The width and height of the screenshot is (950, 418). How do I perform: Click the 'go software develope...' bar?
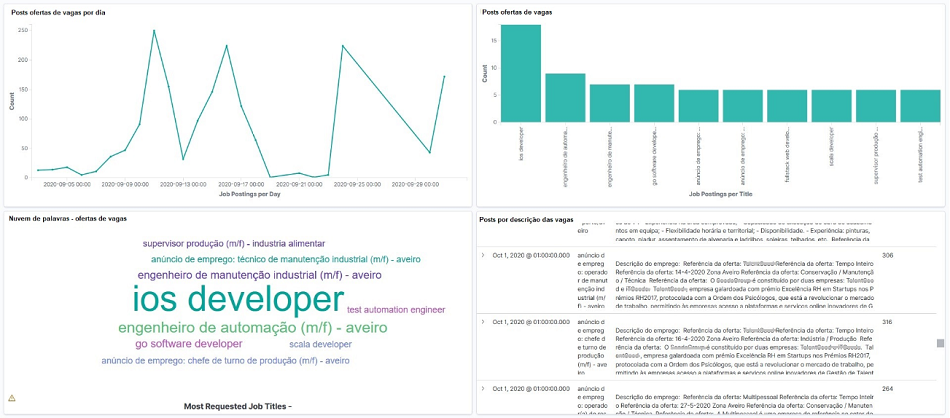(654, 103)
